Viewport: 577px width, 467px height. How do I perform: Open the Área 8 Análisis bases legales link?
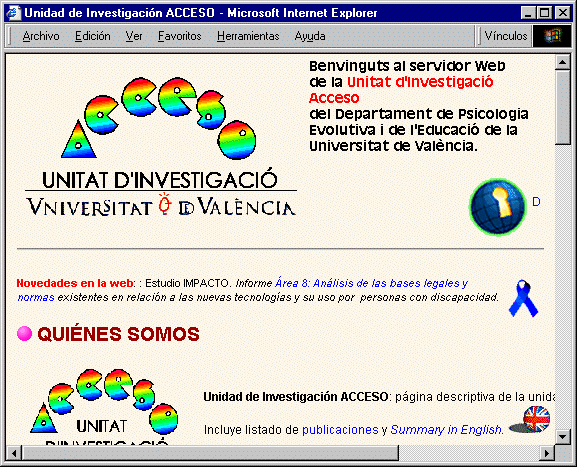[243, 290]
